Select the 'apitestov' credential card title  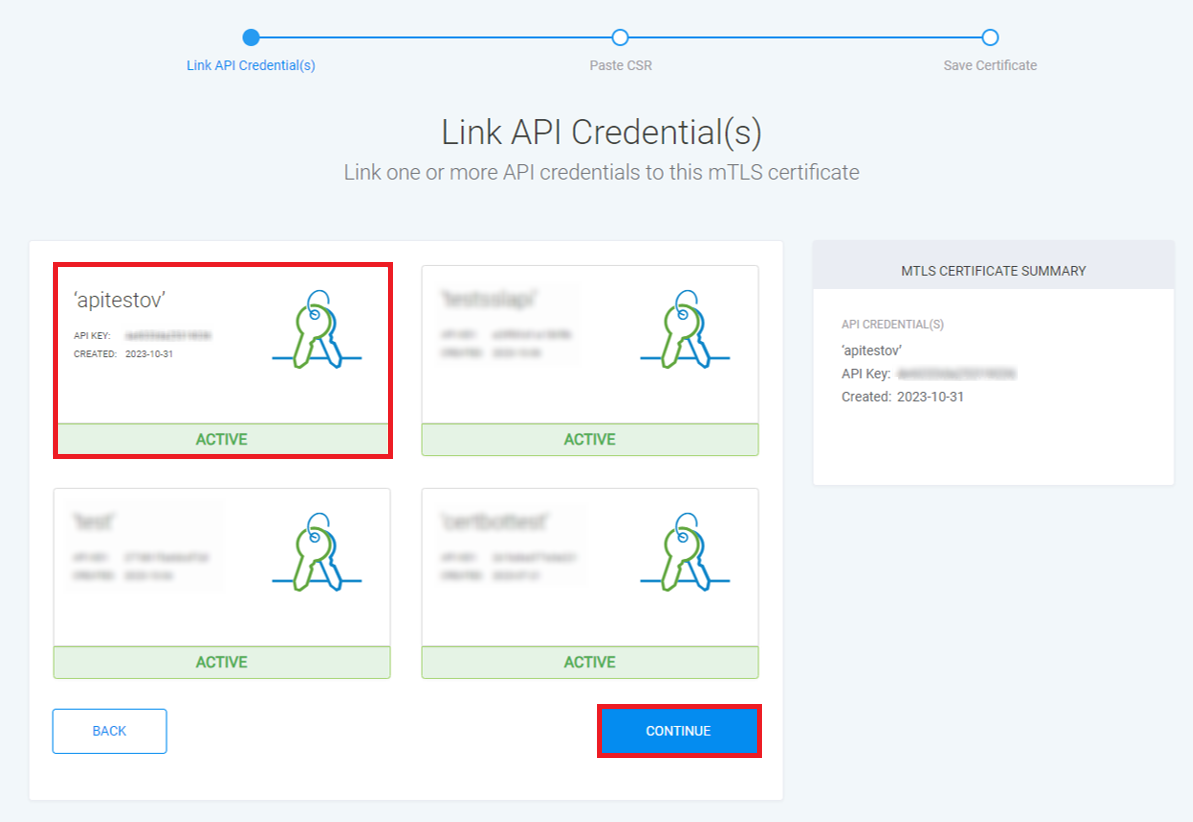point(119,299)
